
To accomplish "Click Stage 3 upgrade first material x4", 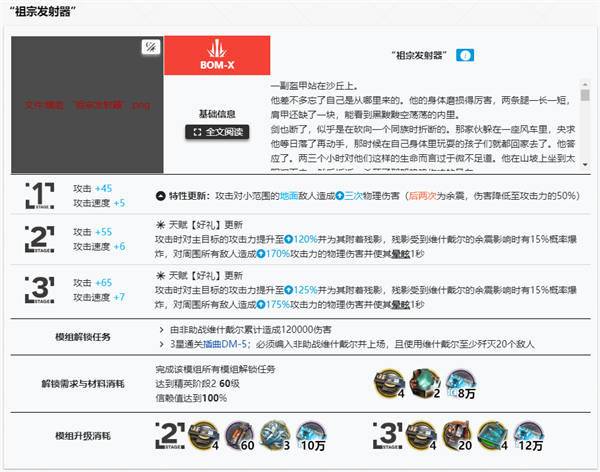I will (421, 436).
